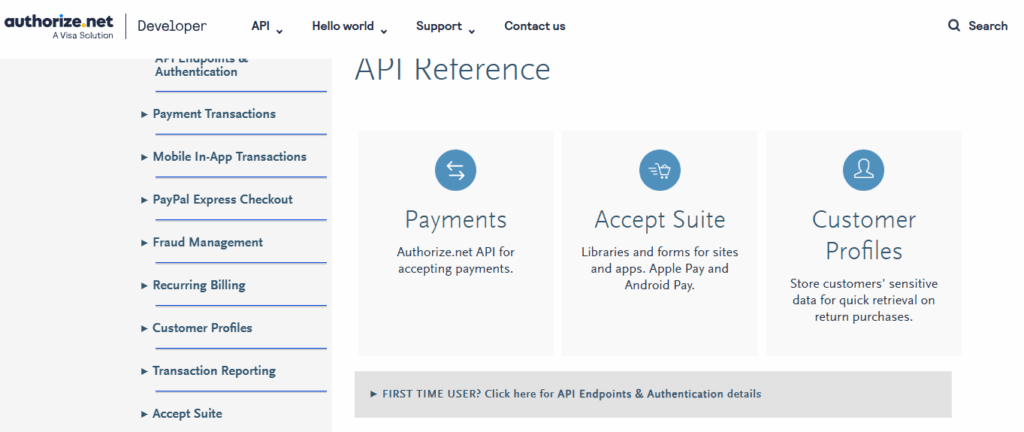Click 'Store customers' sensitive data' description
This screenshot has width=1024, height=432.
coord(863,301)
